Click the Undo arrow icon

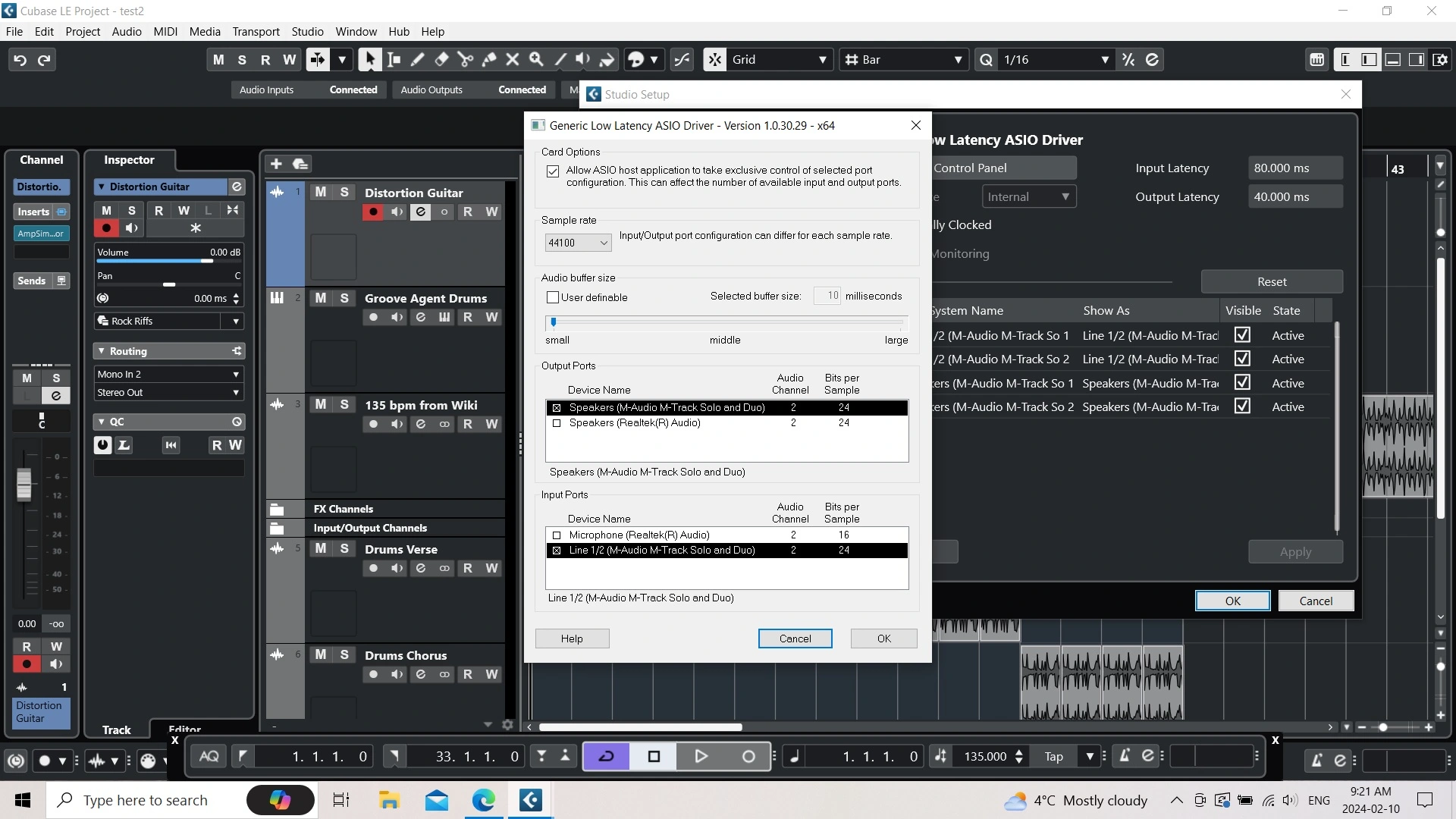pos(20,60)
